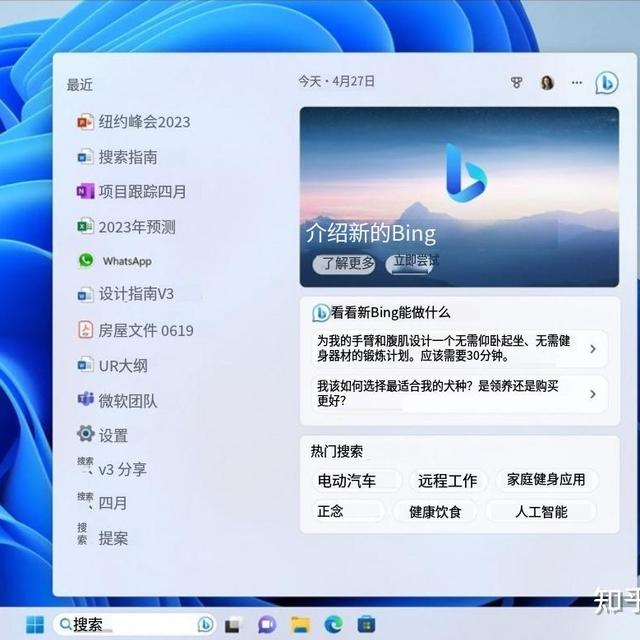640x640 pixels.
Task: Click the 今天 · 4月27日 date label
Action: point(336,81)
